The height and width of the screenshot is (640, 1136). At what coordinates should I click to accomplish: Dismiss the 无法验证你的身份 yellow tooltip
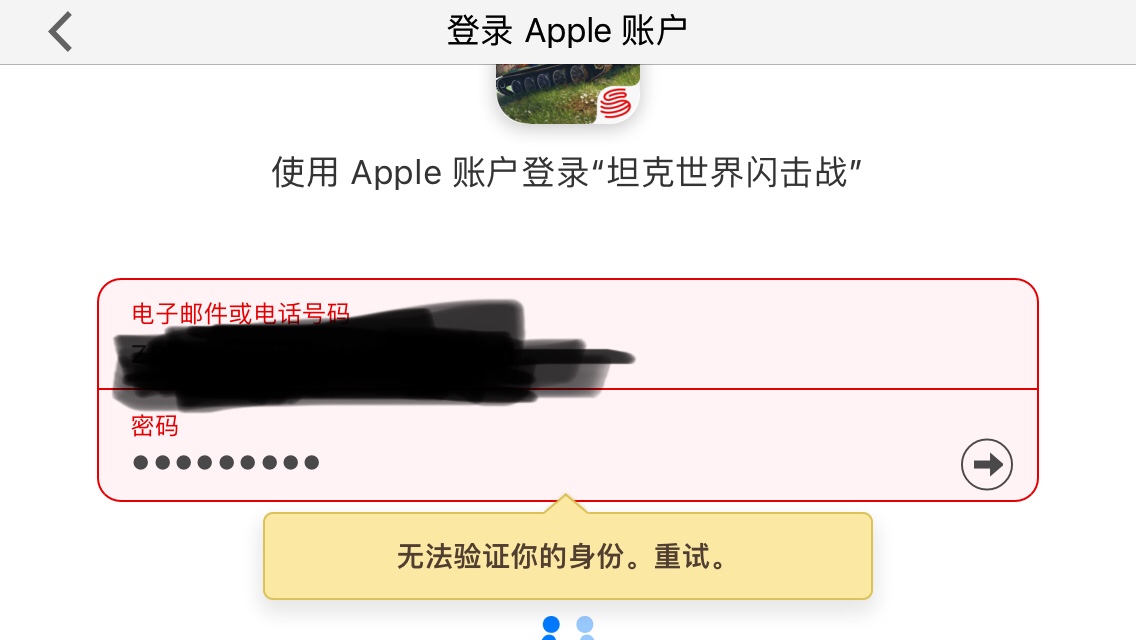(568, 556)
